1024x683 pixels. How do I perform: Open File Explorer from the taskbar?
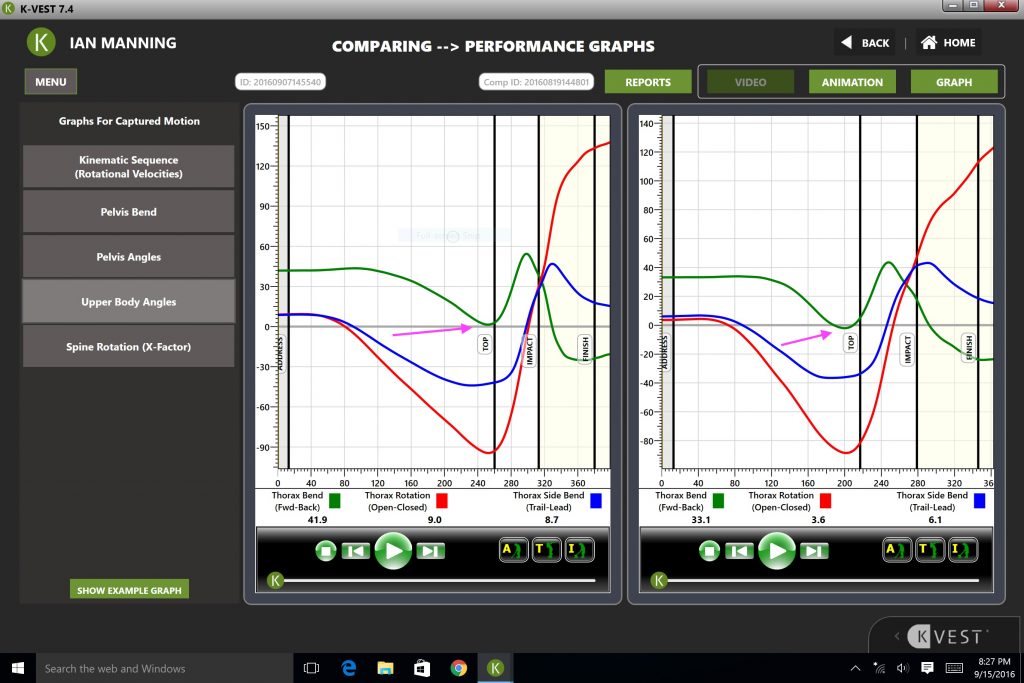pyautogui.click(x=385, y=668)
